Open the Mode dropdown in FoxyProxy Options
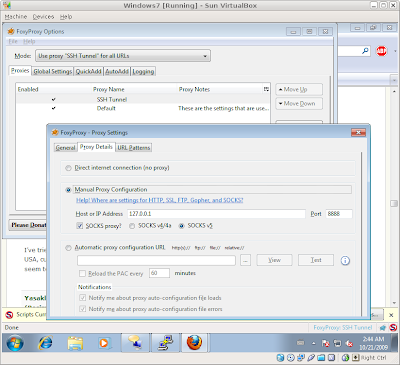This screenshot has width=400, height=365. tap(123, 56)
